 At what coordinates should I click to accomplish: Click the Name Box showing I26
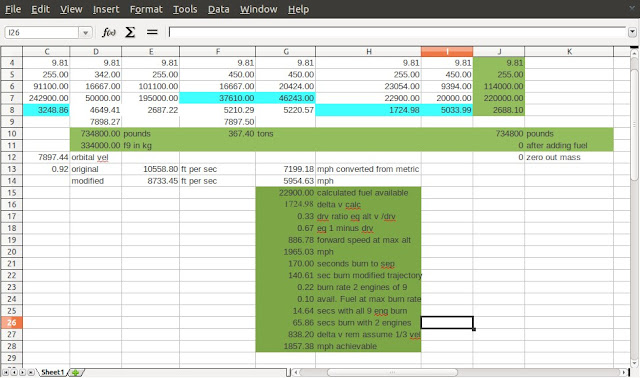tap(42, 33)
